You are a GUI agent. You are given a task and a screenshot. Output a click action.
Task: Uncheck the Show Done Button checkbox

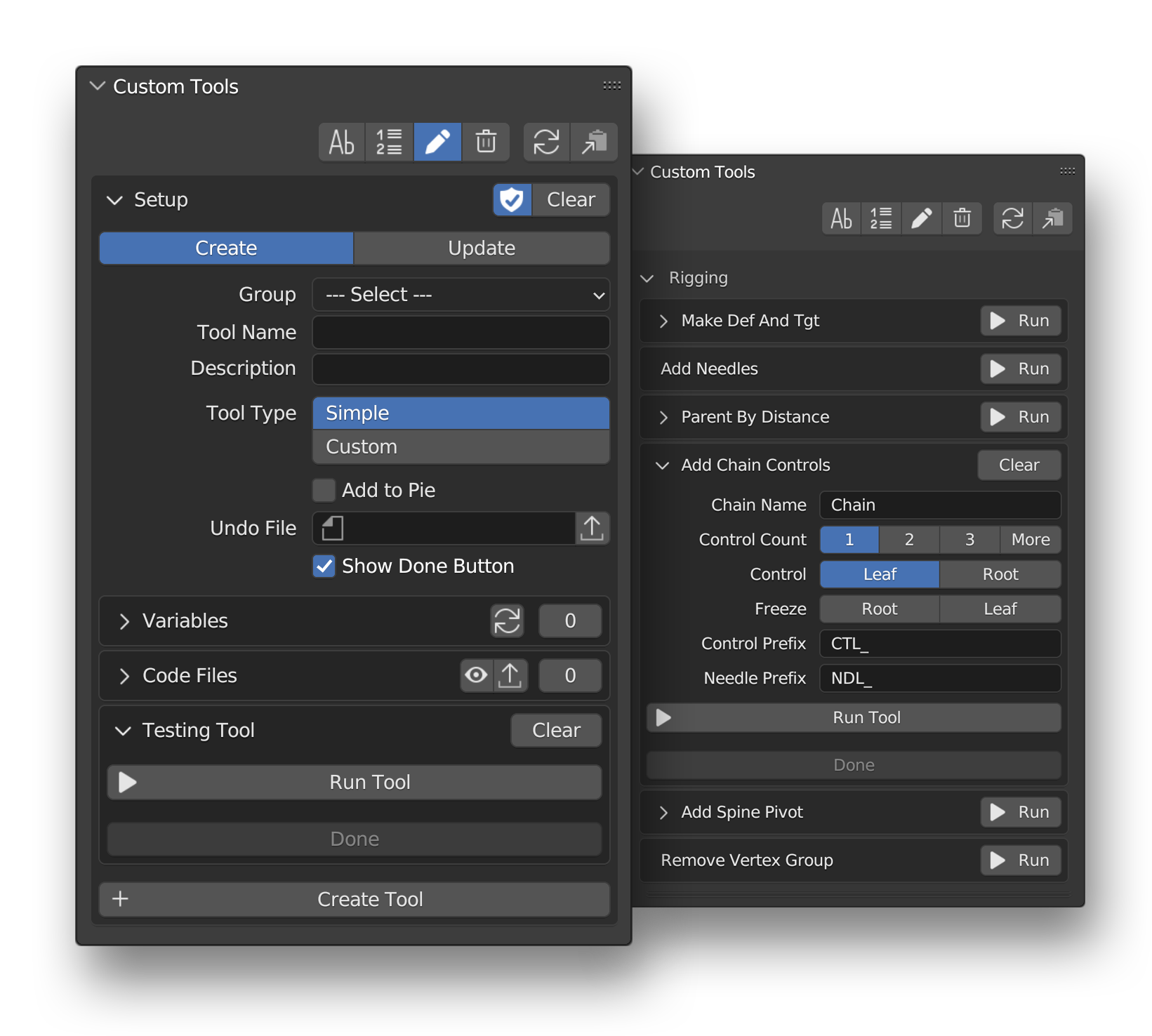coord(324,566)
